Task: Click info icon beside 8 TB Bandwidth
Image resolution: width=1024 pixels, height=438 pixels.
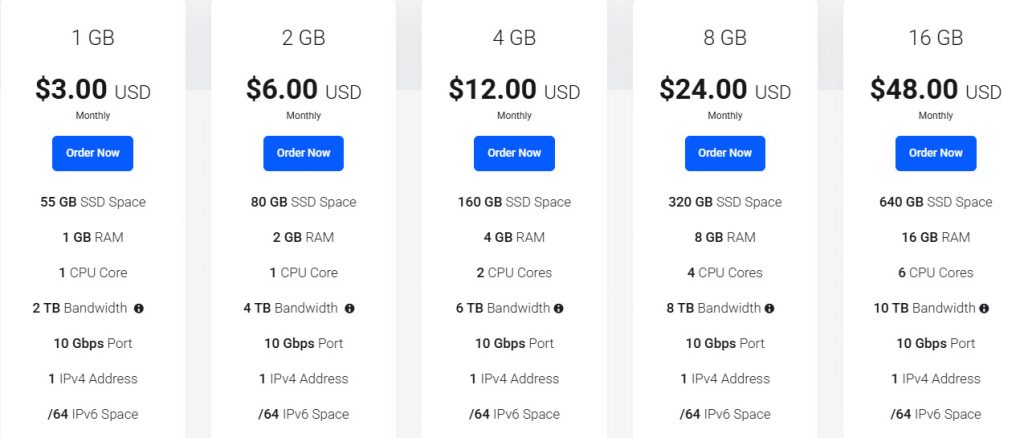Action: pos(770,308)
